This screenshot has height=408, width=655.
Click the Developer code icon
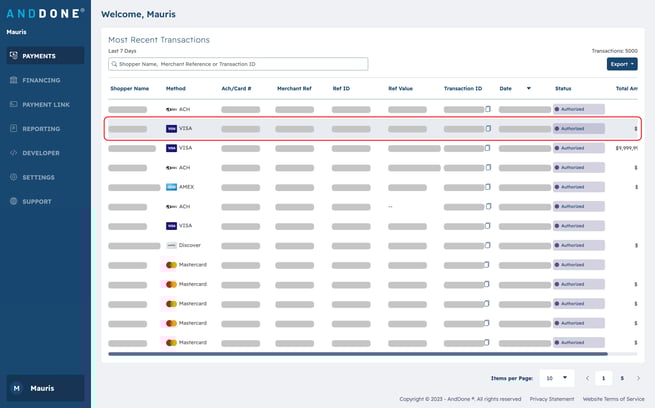click(13, 153)
